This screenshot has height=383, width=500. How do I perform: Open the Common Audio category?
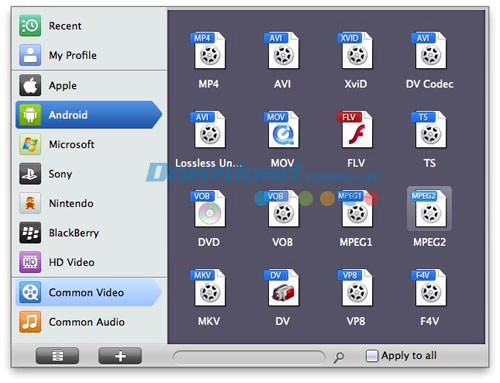click(89, 322)
